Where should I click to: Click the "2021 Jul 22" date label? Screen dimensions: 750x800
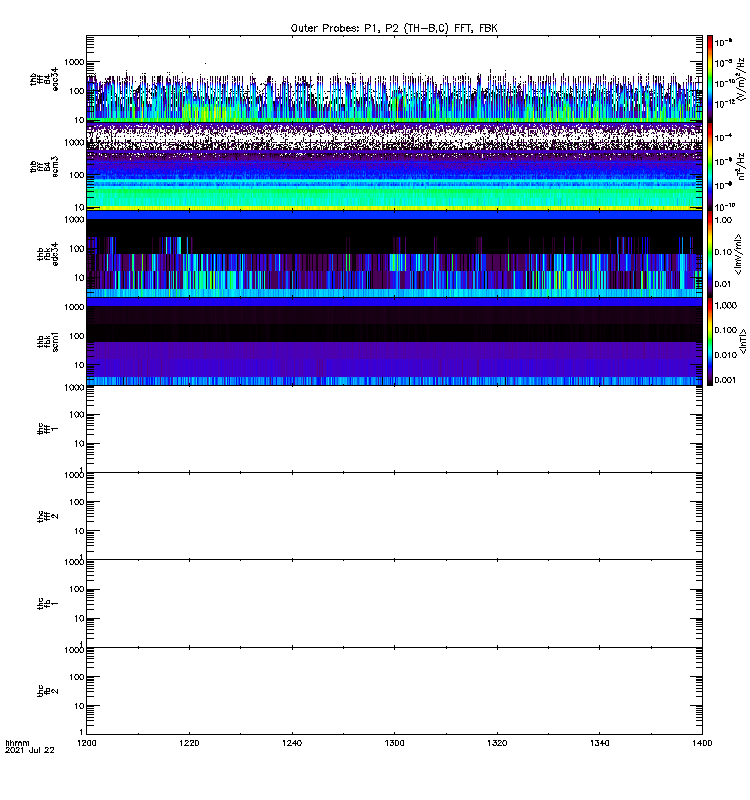click(x=30, y=750)
